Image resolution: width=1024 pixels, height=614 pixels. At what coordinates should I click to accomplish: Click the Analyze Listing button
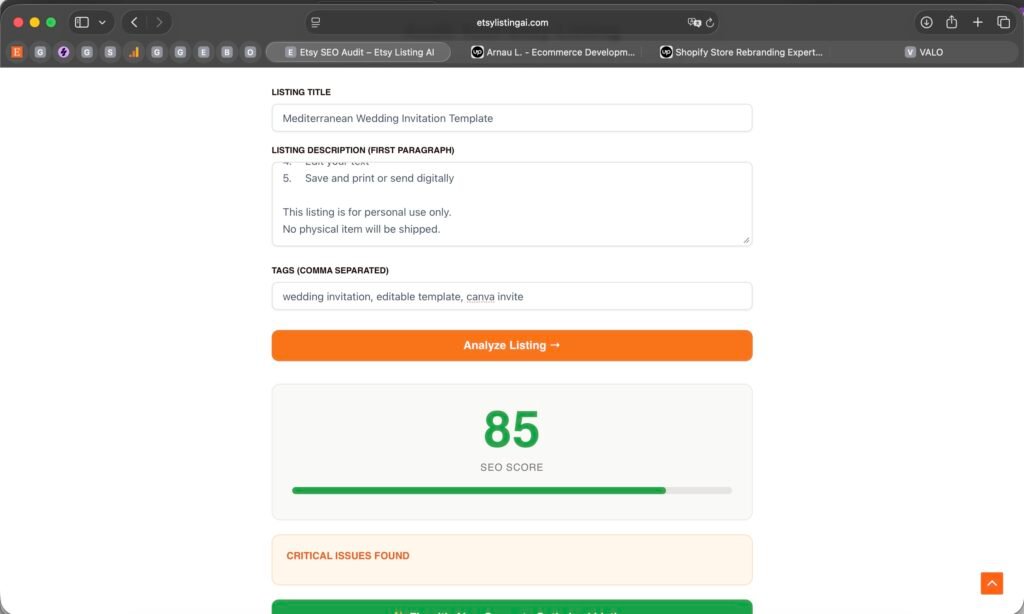[x=511, y=345]
